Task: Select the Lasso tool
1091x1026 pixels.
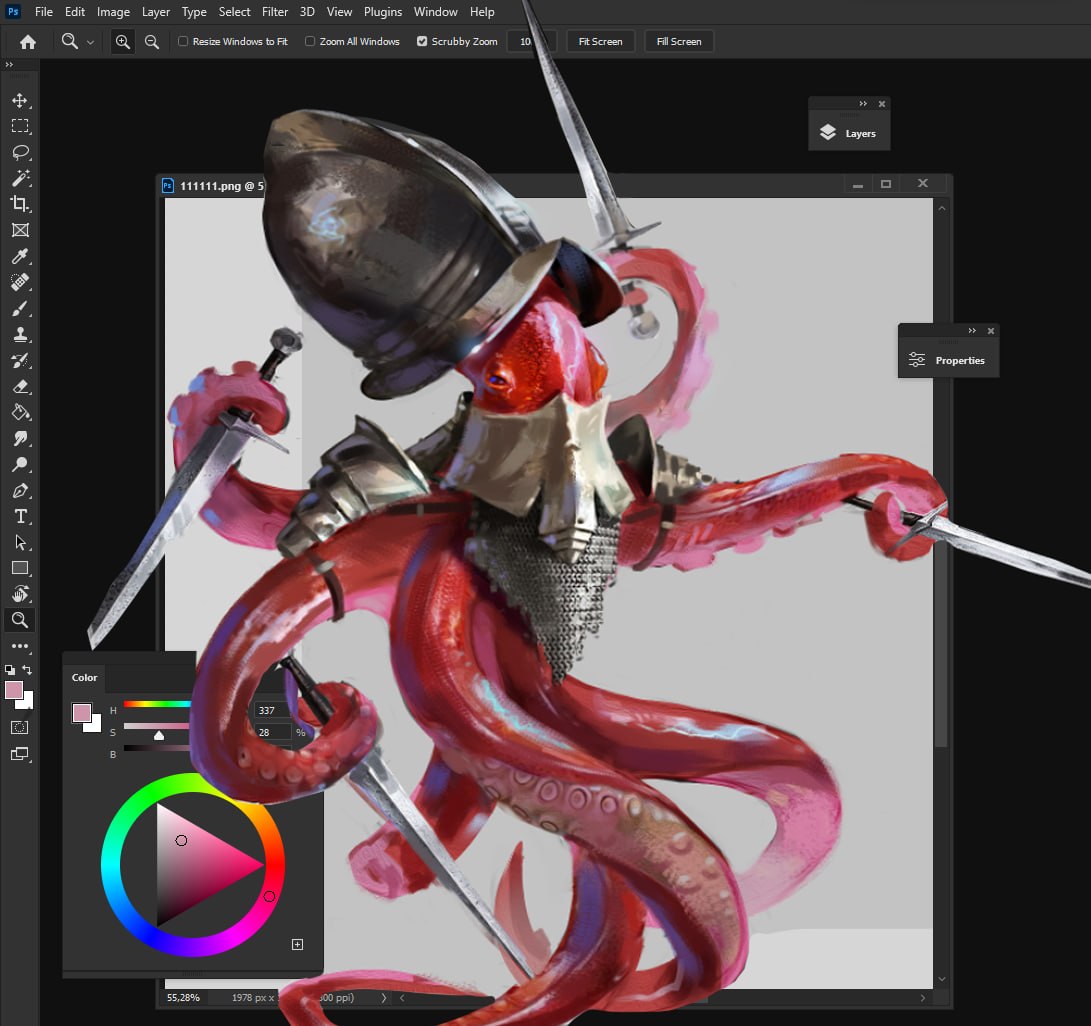Action: pos(19,152)
